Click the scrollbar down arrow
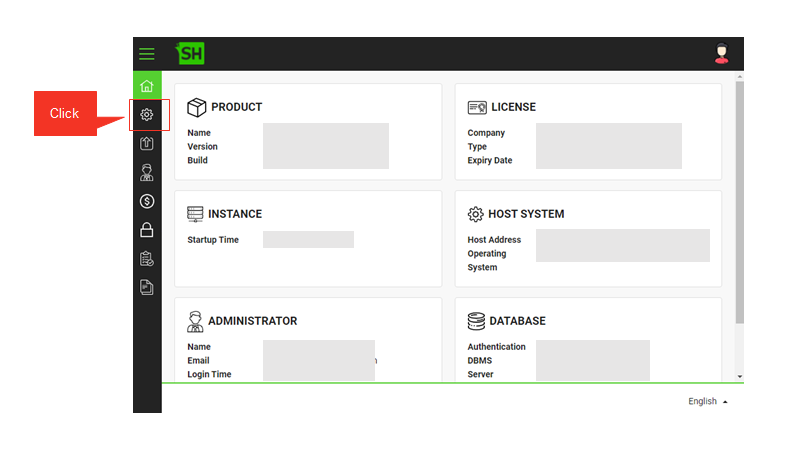Screen dimensions: 800x450 (740, 377)
